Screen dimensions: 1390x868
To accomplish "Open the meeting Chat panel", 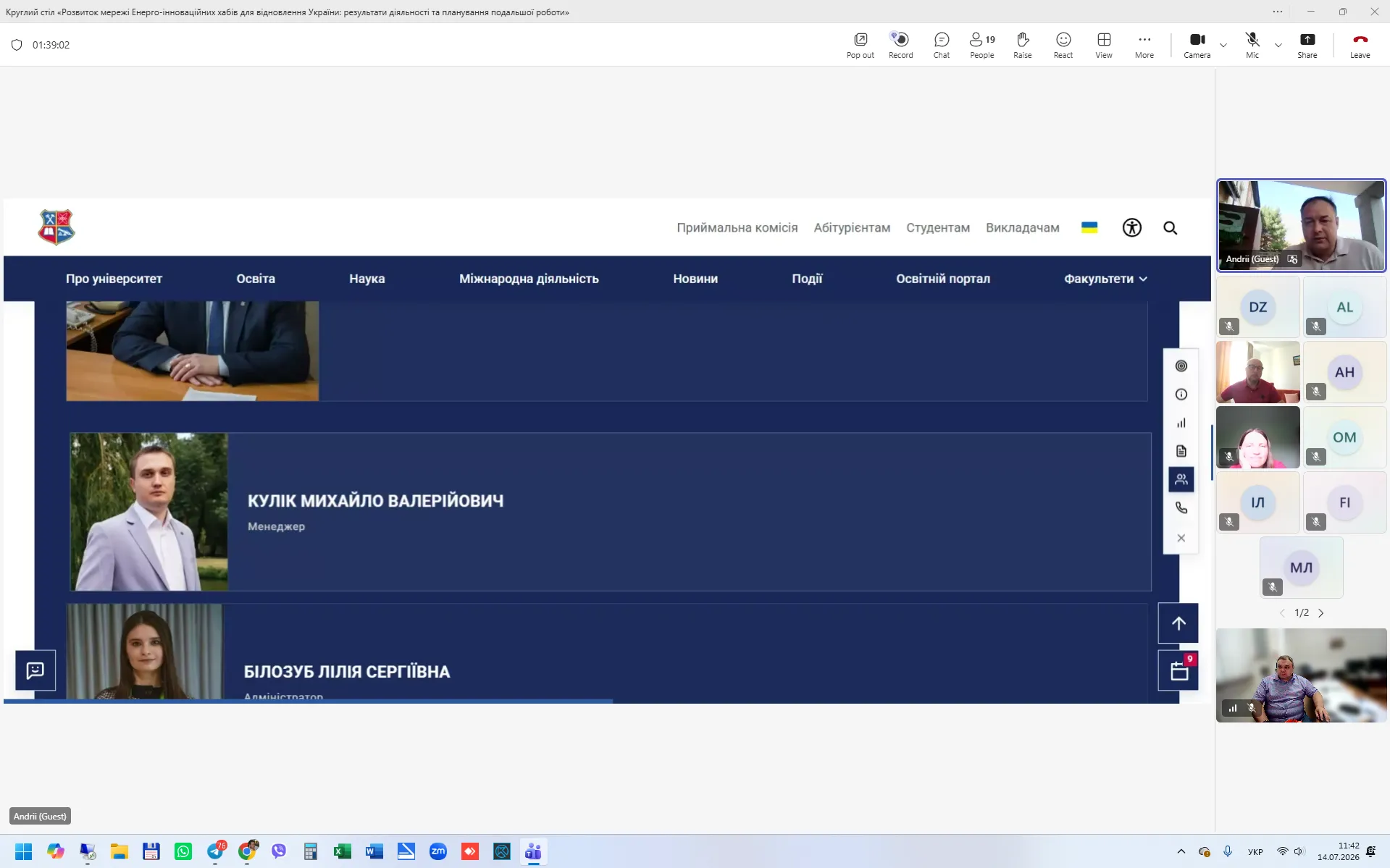I will 941,45.
